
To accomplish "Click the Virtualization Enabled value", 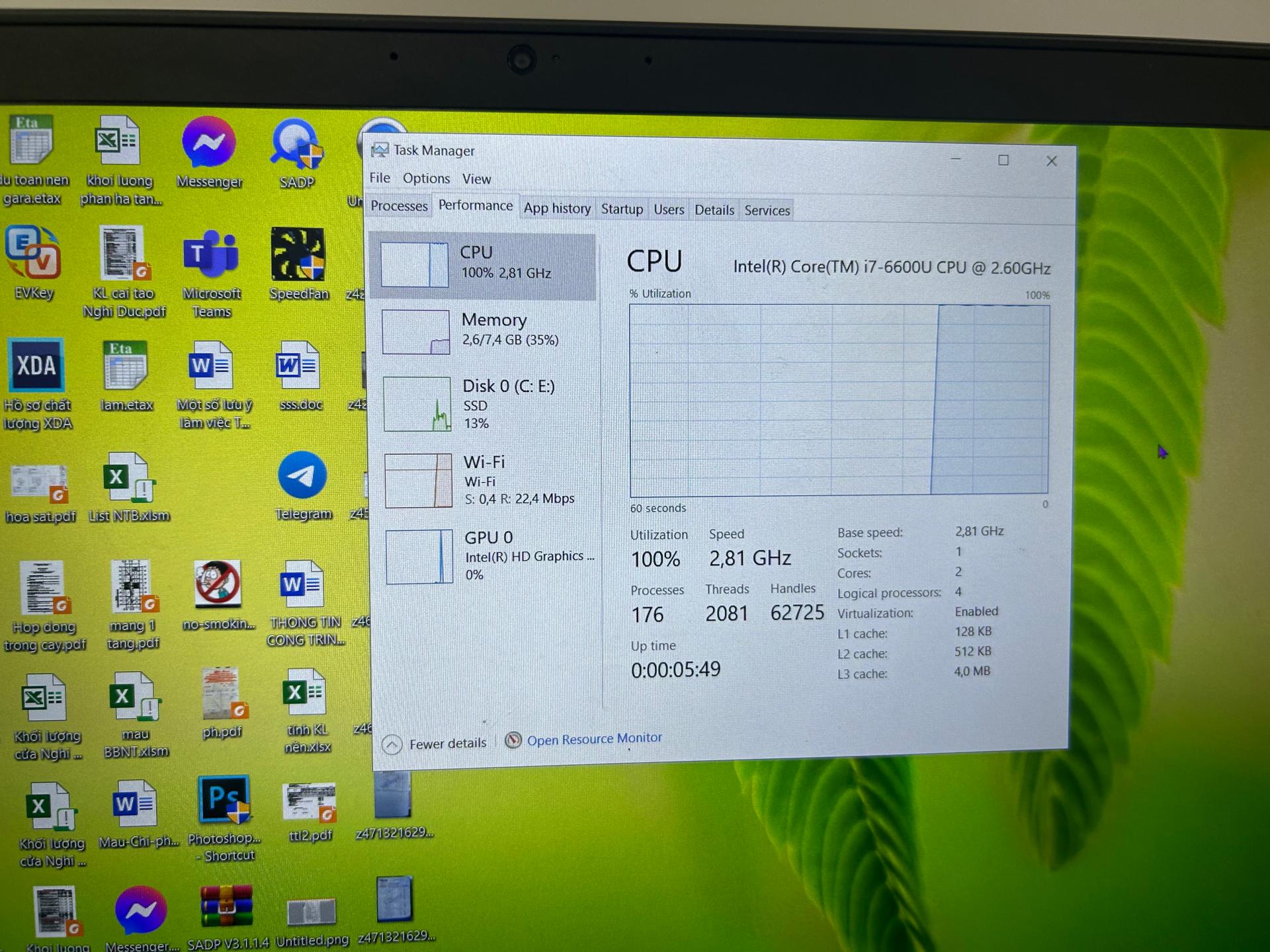I will [x=976, y=612].
